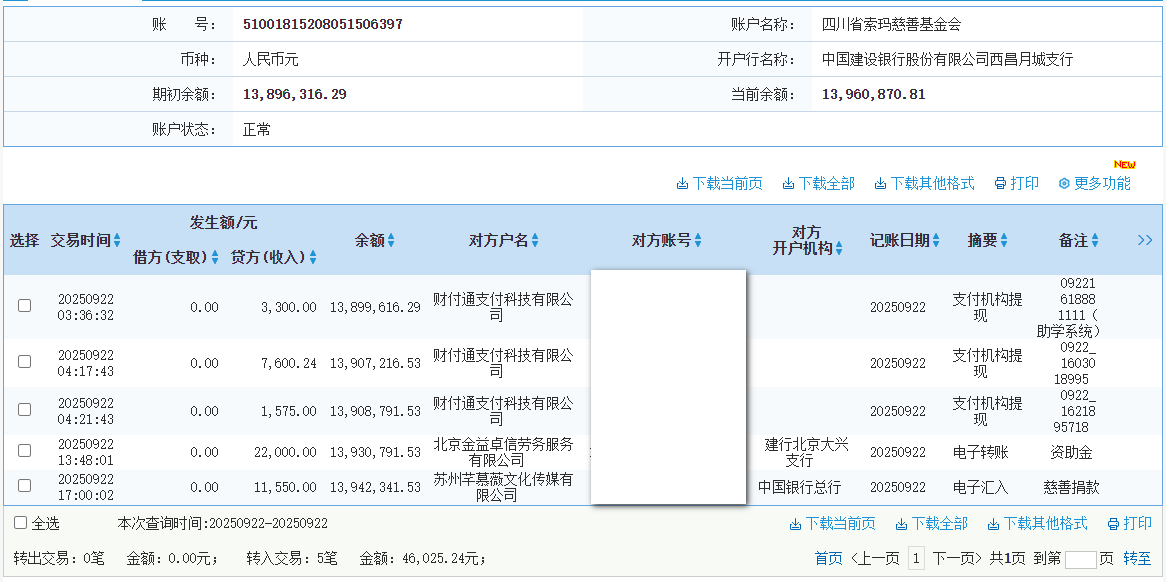Click the bottom printer icon
The height and width of the screenshot is (582, 1166).
pyautogui.click(x=1113, y=524)
